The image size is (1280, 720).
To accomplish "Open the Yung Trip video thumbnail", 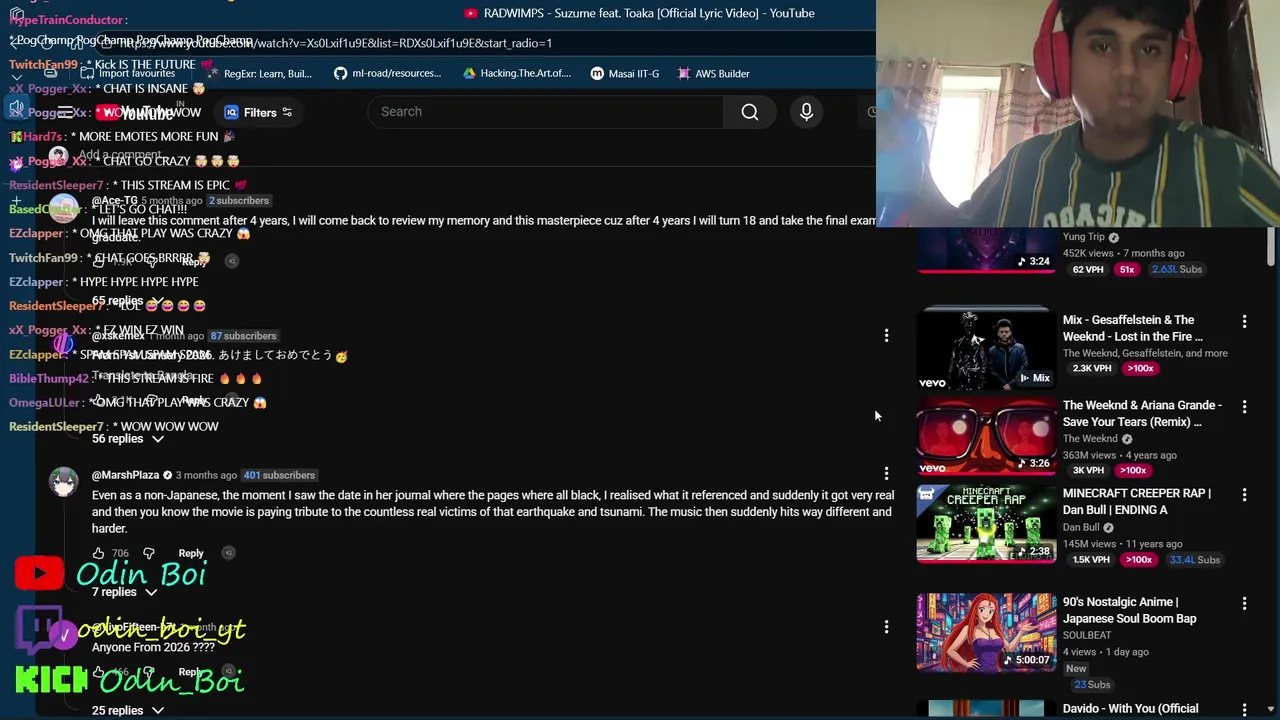I will point(986,250).
